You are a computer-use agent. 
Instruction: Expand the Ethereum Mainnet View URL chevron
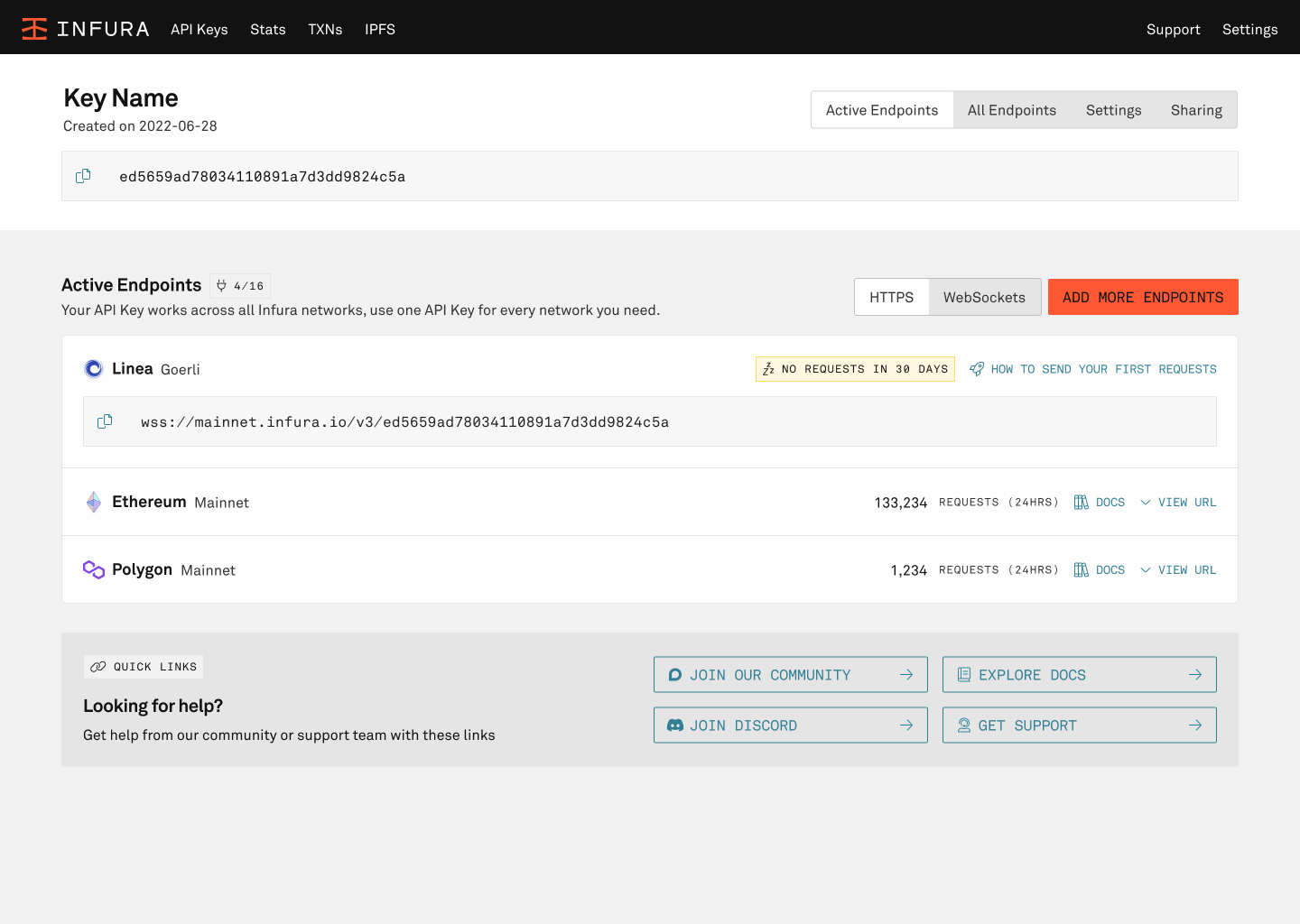click(1146, 503)
